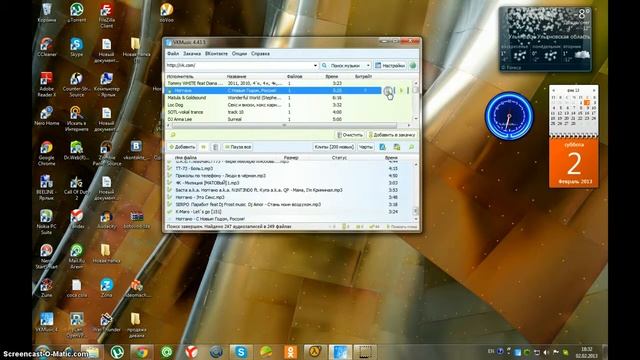This screenshot has width=640, height=360.
Task: Open the FileZilla Client desktop icon
Action: tap(106, 15)
